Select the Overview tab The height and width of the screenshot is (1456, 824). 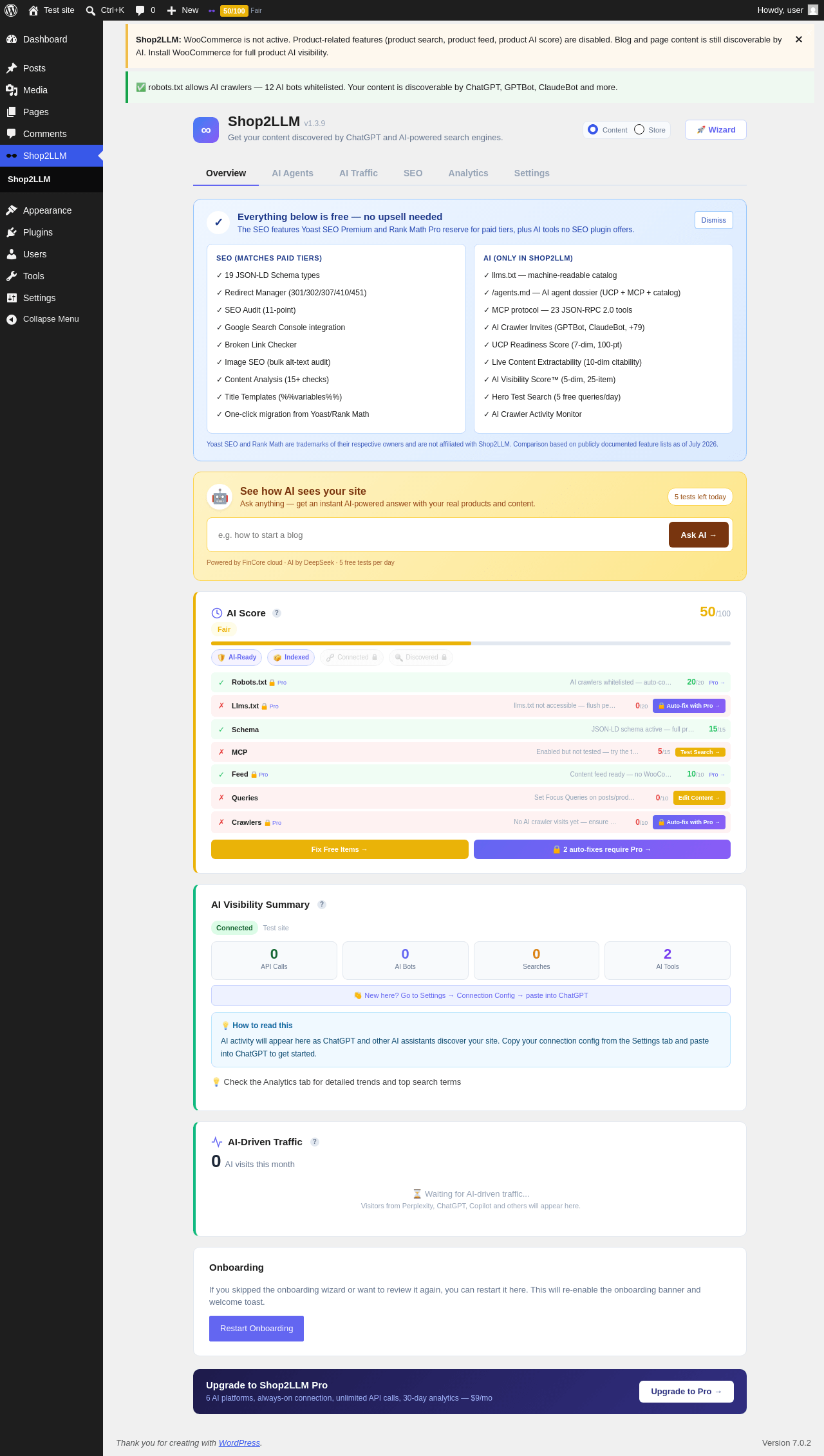pyautogui.click(x=226, y=173)
